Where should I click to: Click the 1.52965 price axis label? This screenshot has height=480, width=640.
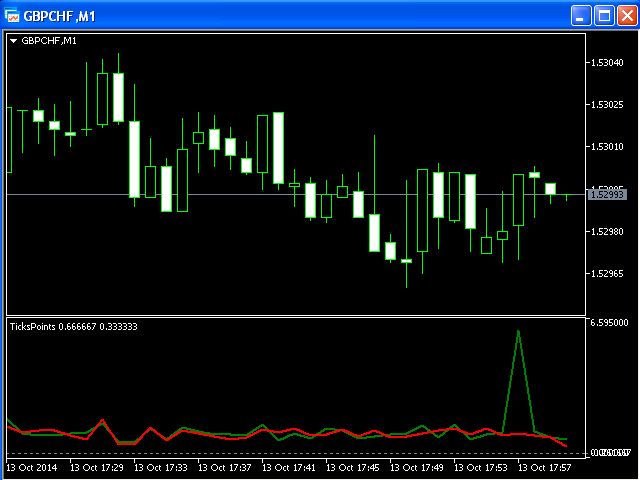point(607,274)
